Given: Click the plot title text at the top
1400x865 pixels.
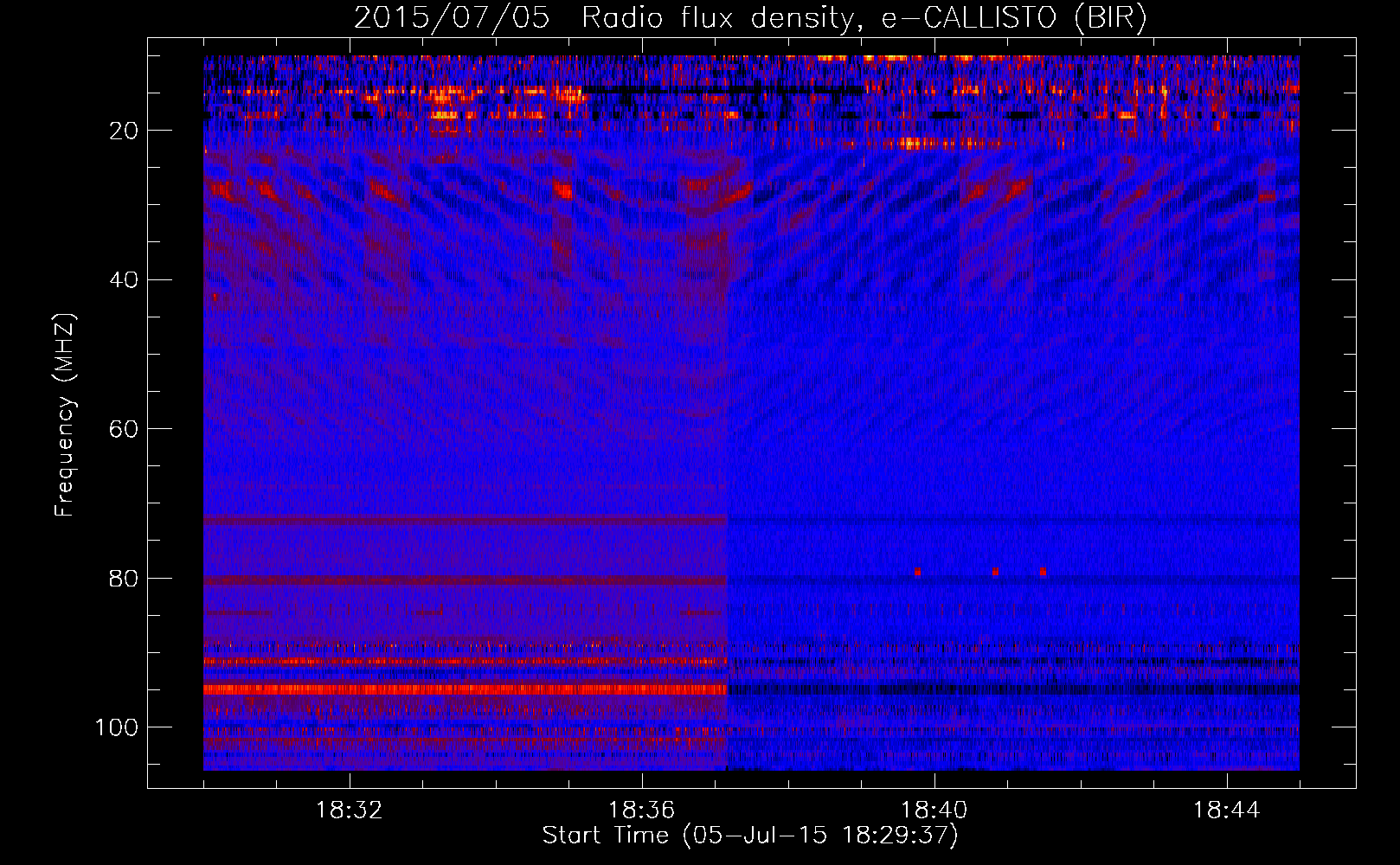Looking at the screenshot, I should (749, 18).
